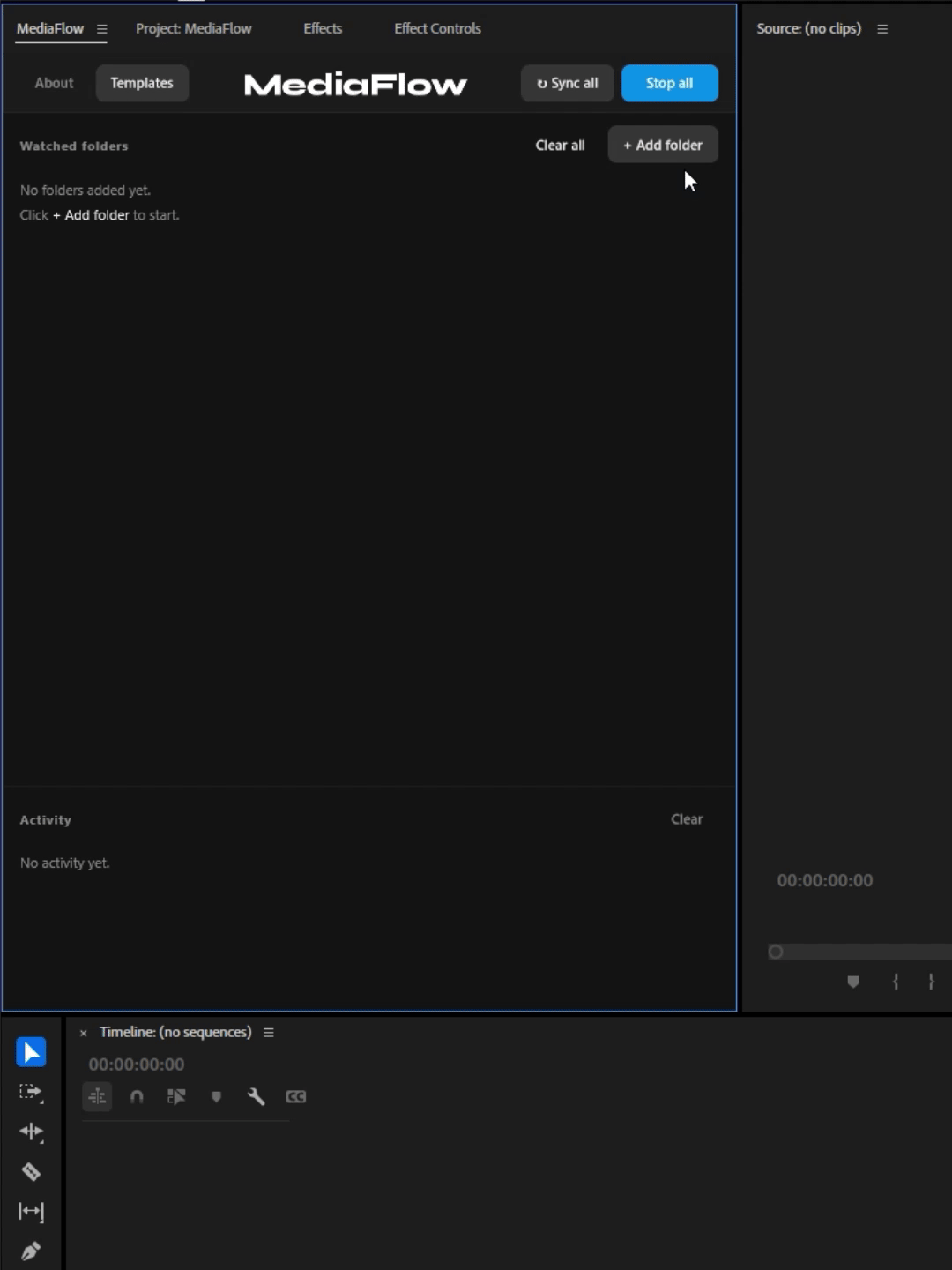Open the Templates section
Image resolution: width=952 pixels, height=1270 pixels.
tap(142, 83)
